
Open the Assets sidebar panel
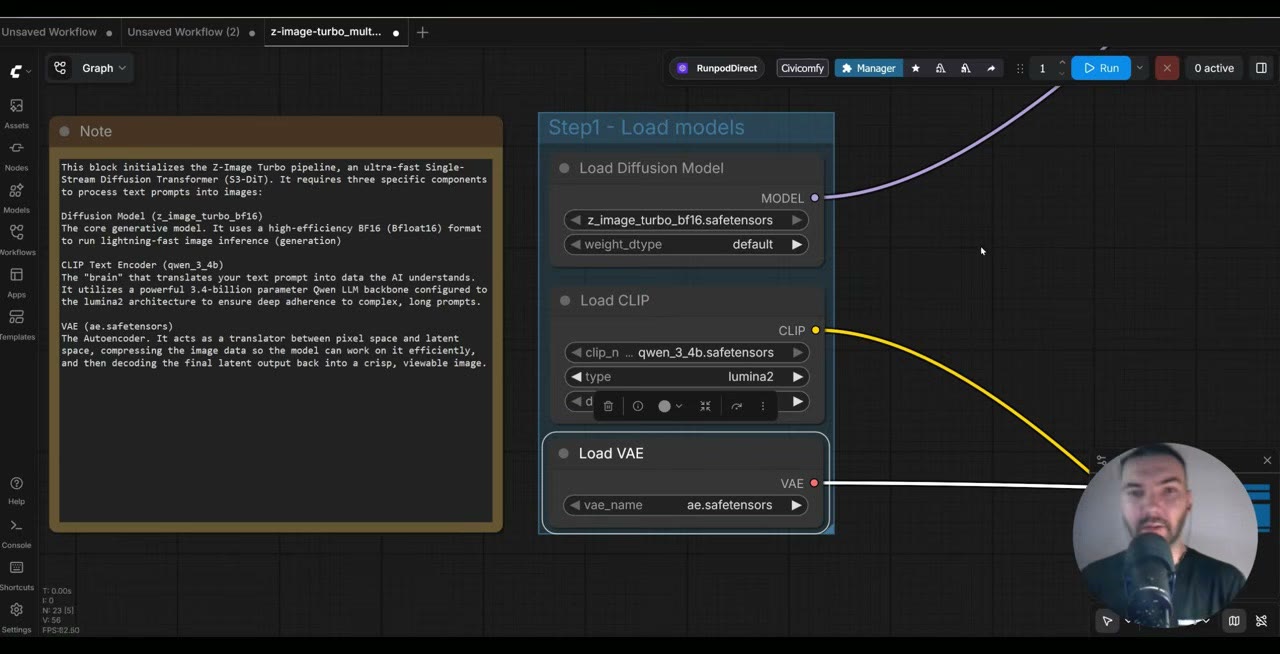16,113
